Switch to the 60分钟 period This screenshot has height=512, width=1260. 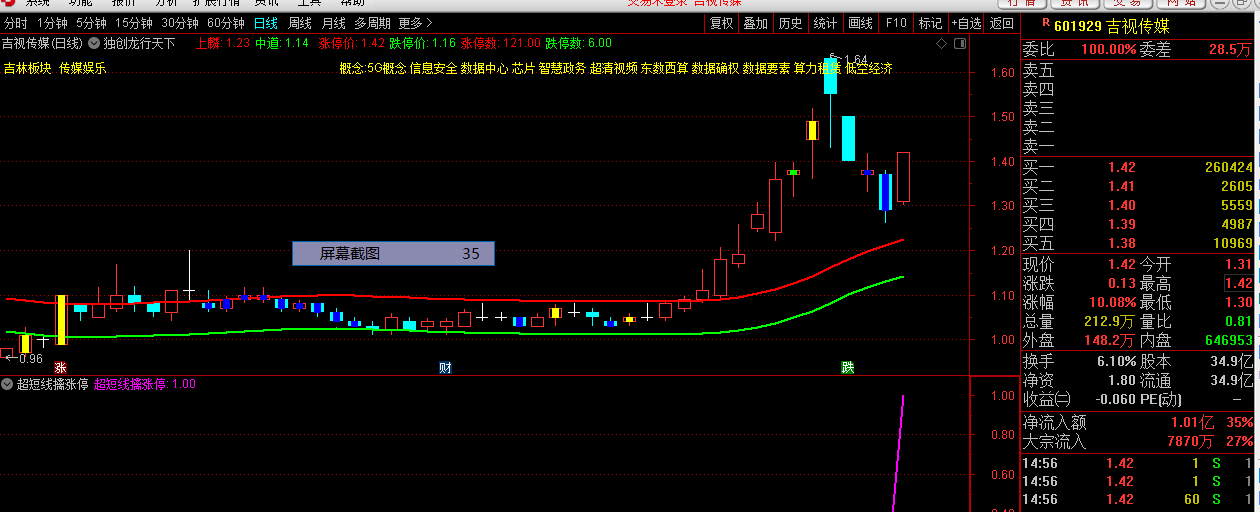point(226,23)
